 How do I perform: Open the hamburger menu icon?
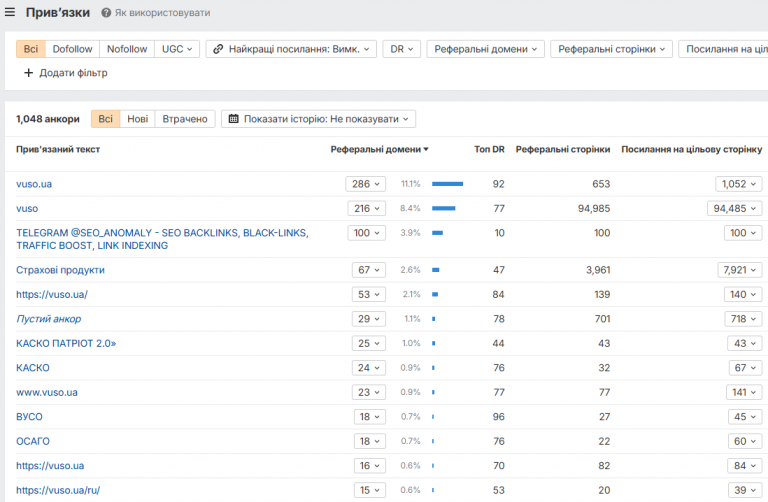coord(10,12)
